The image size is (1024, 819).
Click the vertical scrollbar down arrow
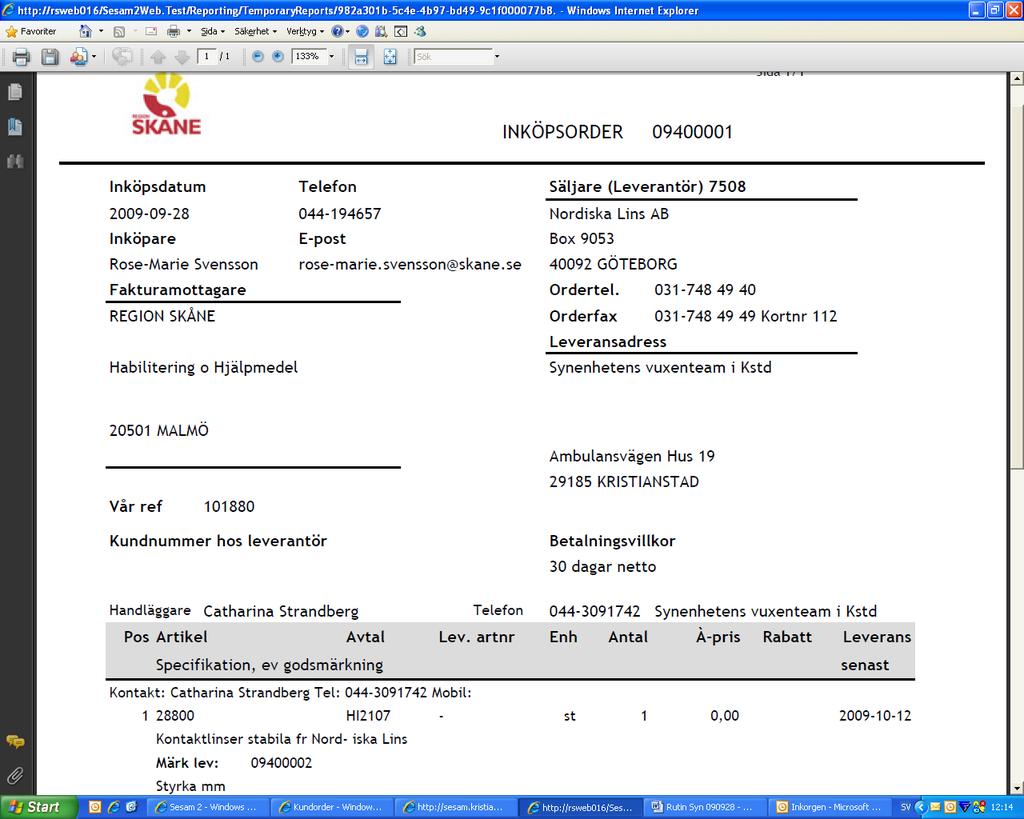[1017, 788]
